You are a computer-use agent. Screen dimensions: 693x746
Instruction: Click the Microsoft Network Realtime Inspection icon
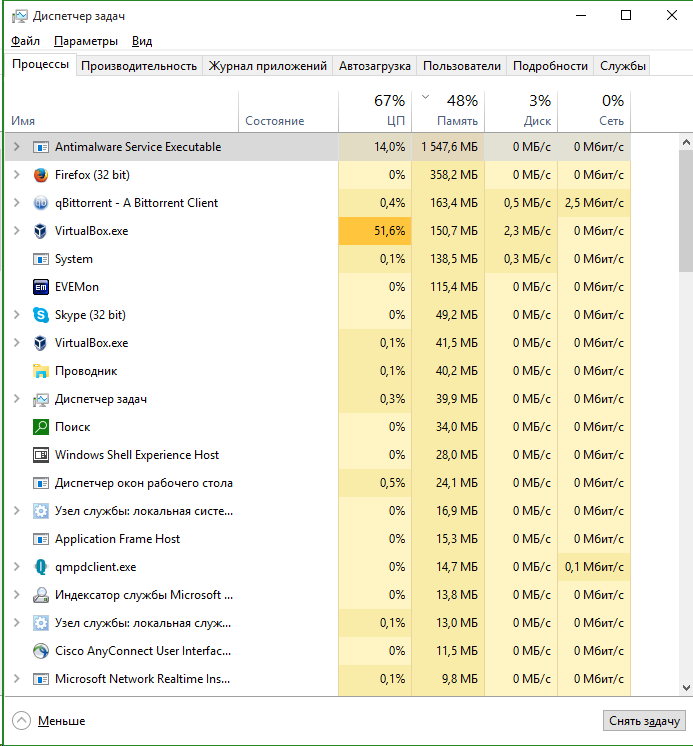[x=40, y=679]
